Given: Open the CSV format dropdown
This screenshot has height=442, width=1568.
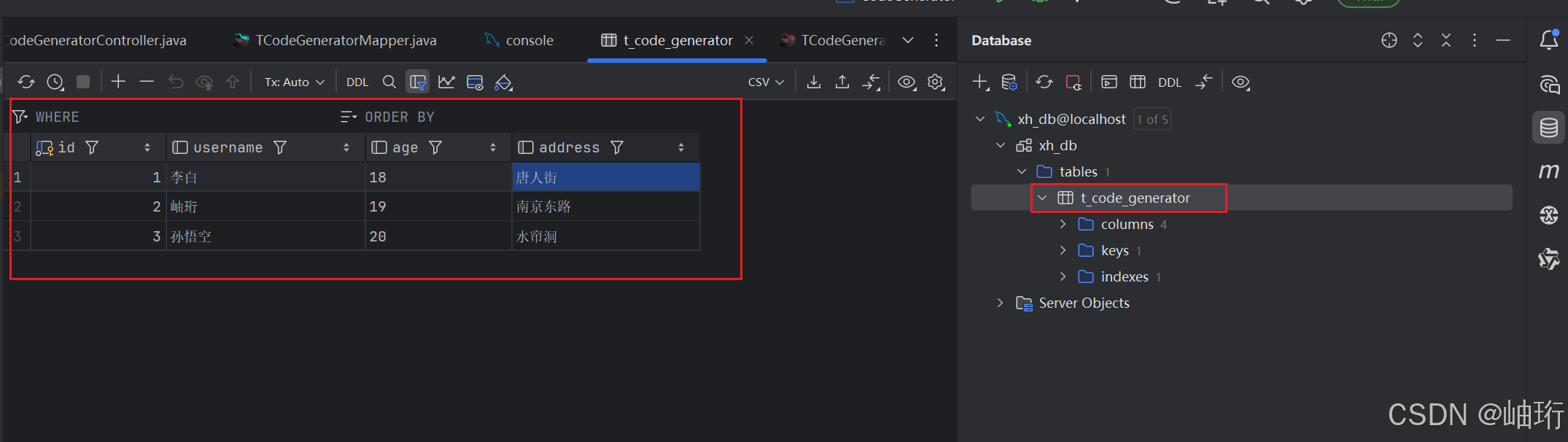Looking at the screenshot, I should [766, 82].
